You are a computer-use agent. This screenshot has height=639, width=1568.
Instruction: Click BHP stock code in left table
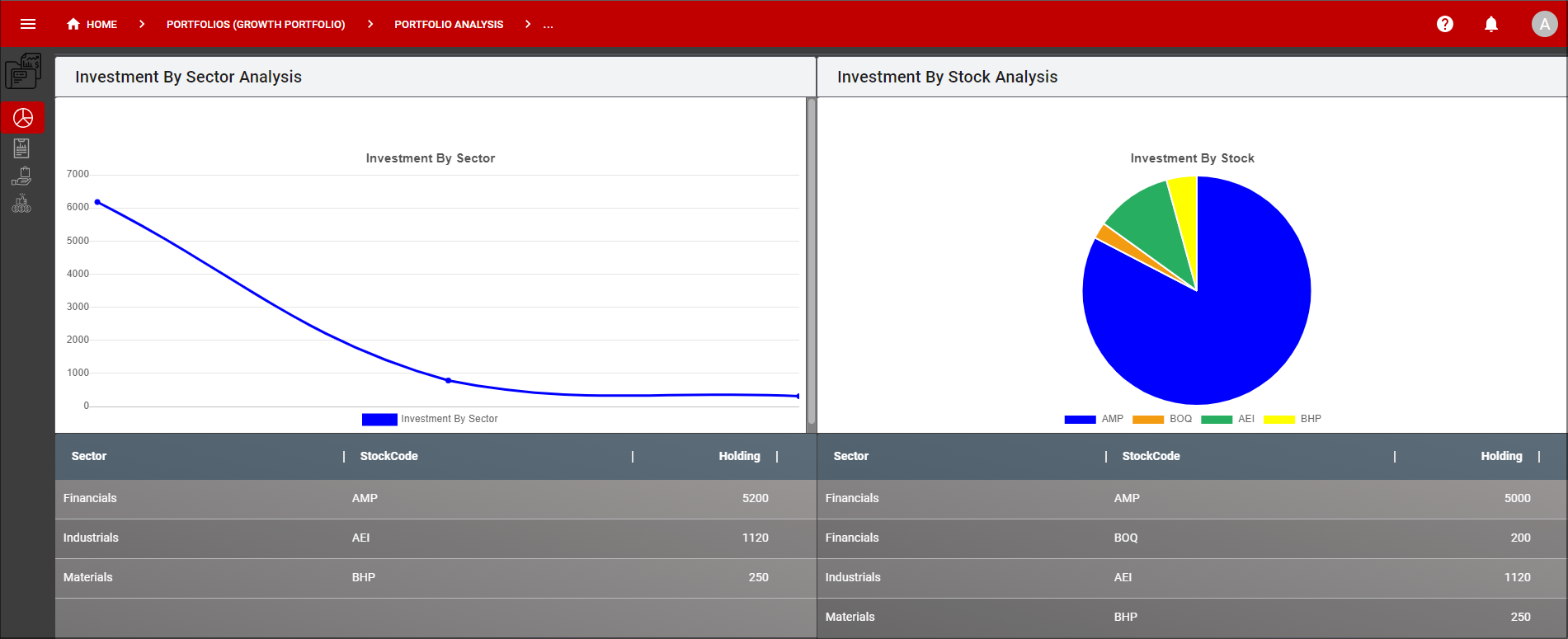tap(364, 577)
